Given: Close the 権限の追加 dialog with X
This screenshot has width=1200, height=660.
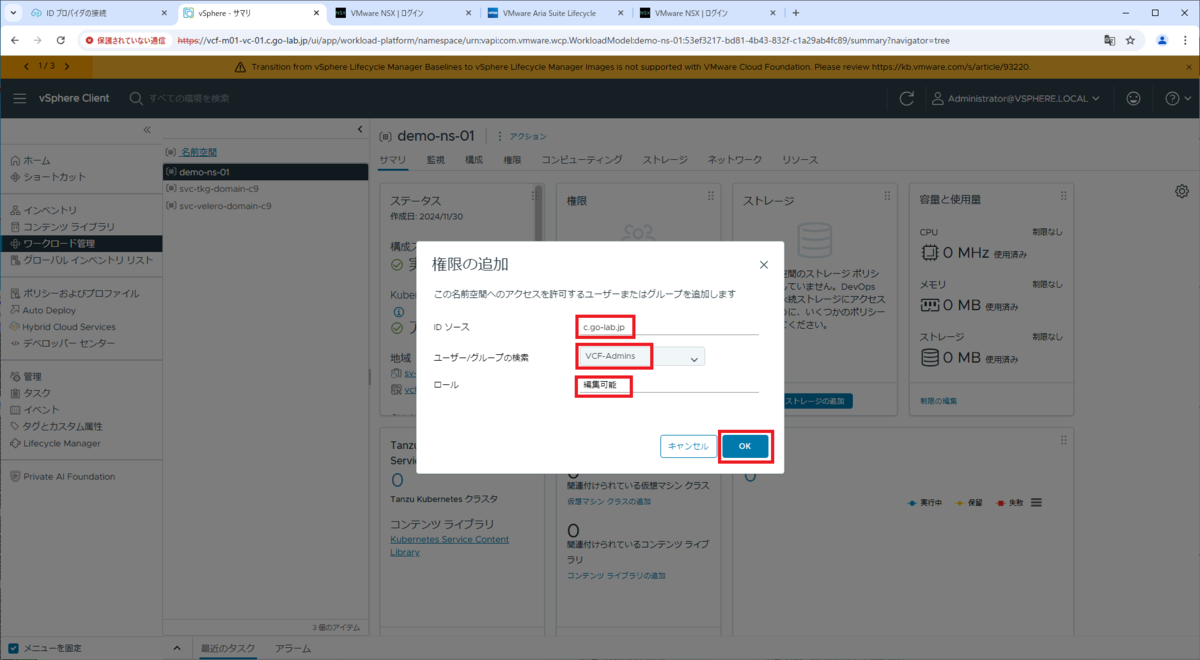Looking at the screenshot, I should pos(764,265).
